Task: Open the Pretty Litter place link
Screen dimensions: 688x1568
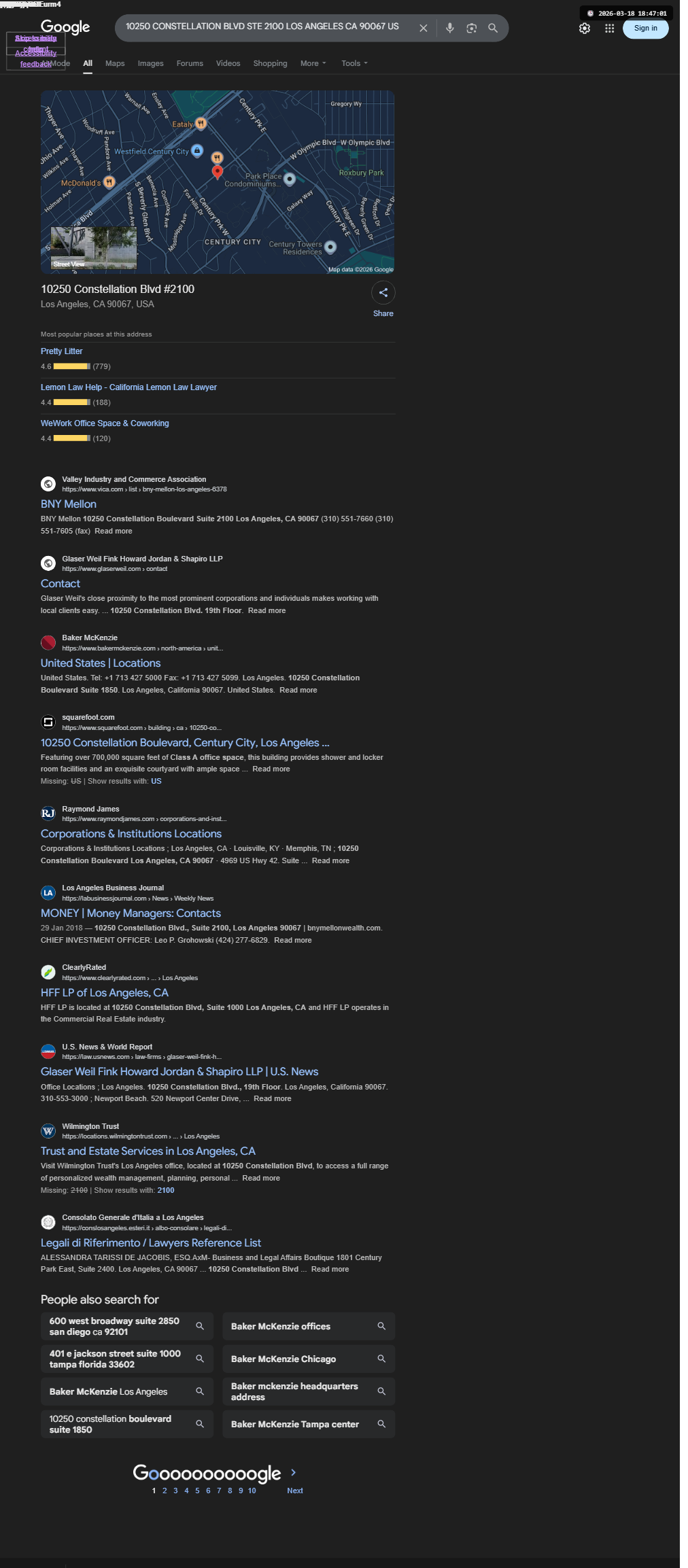Action: point(61,351)
